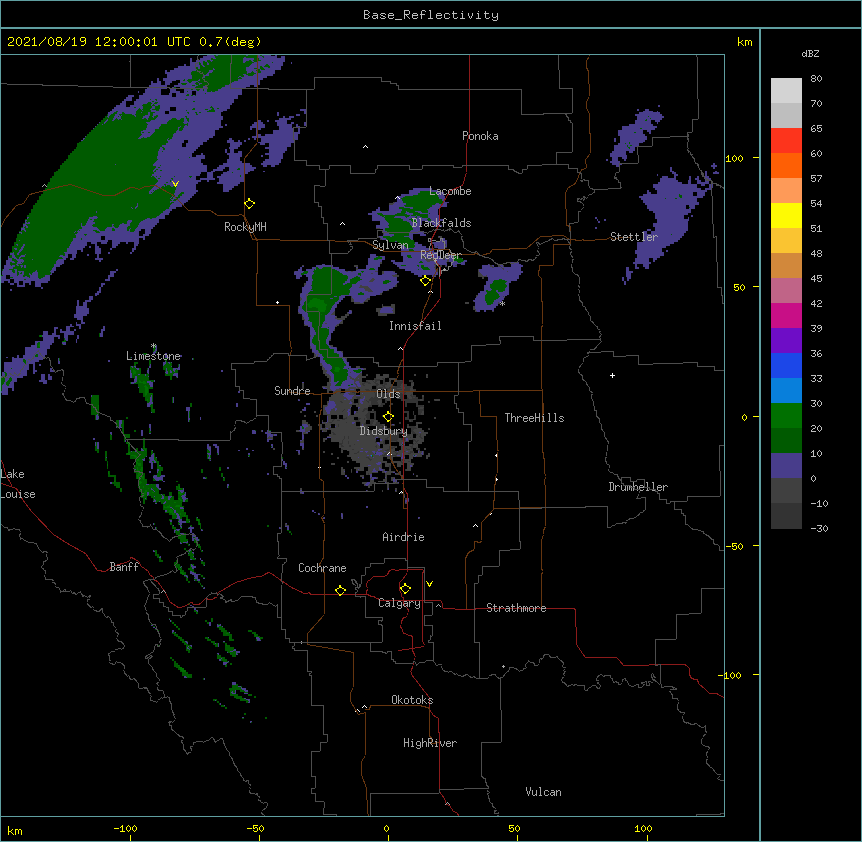Click the Limestone label
The image size is (862, 842).
click(x=153, y=356)
